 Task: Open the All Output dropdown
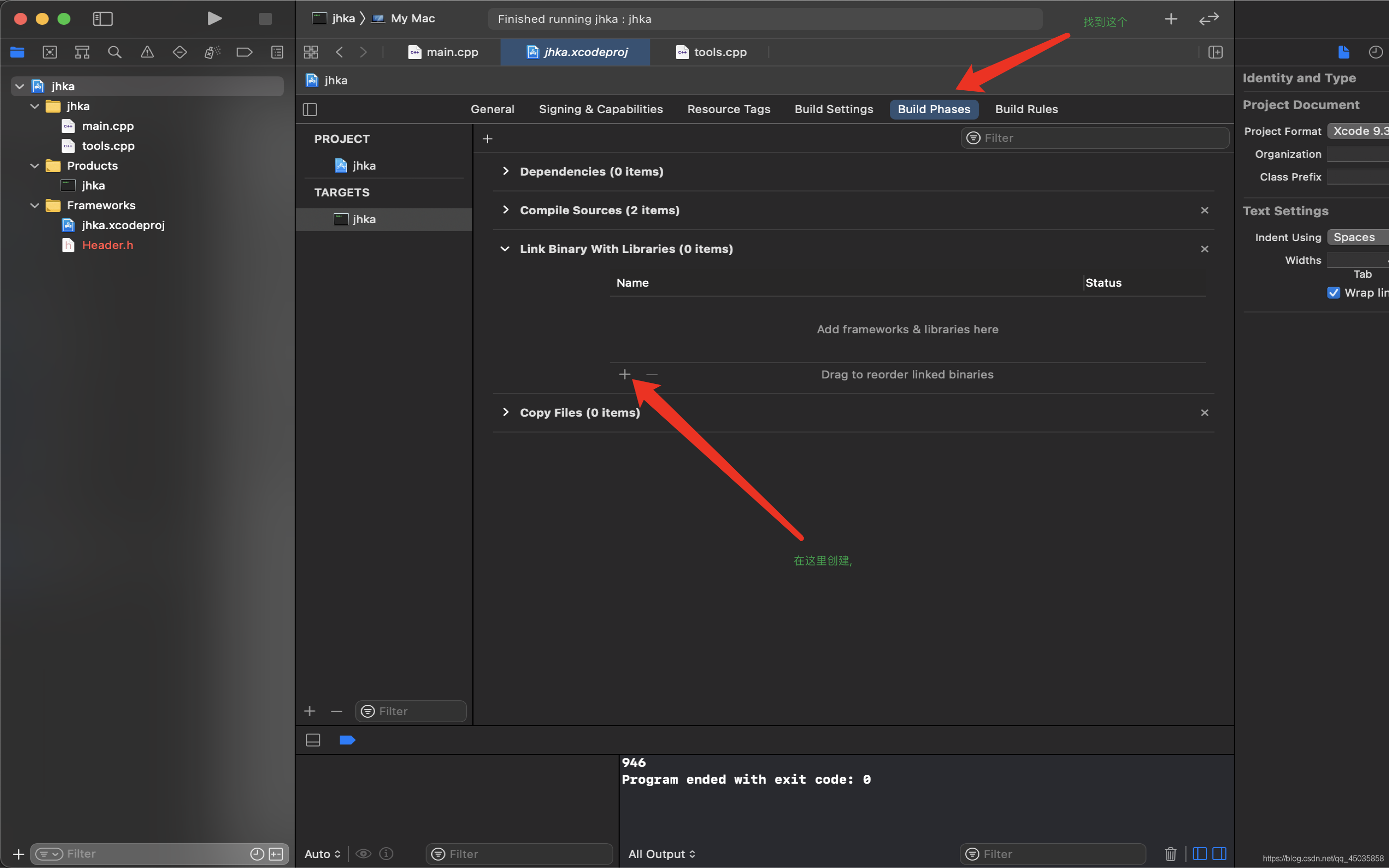[662, 854]
